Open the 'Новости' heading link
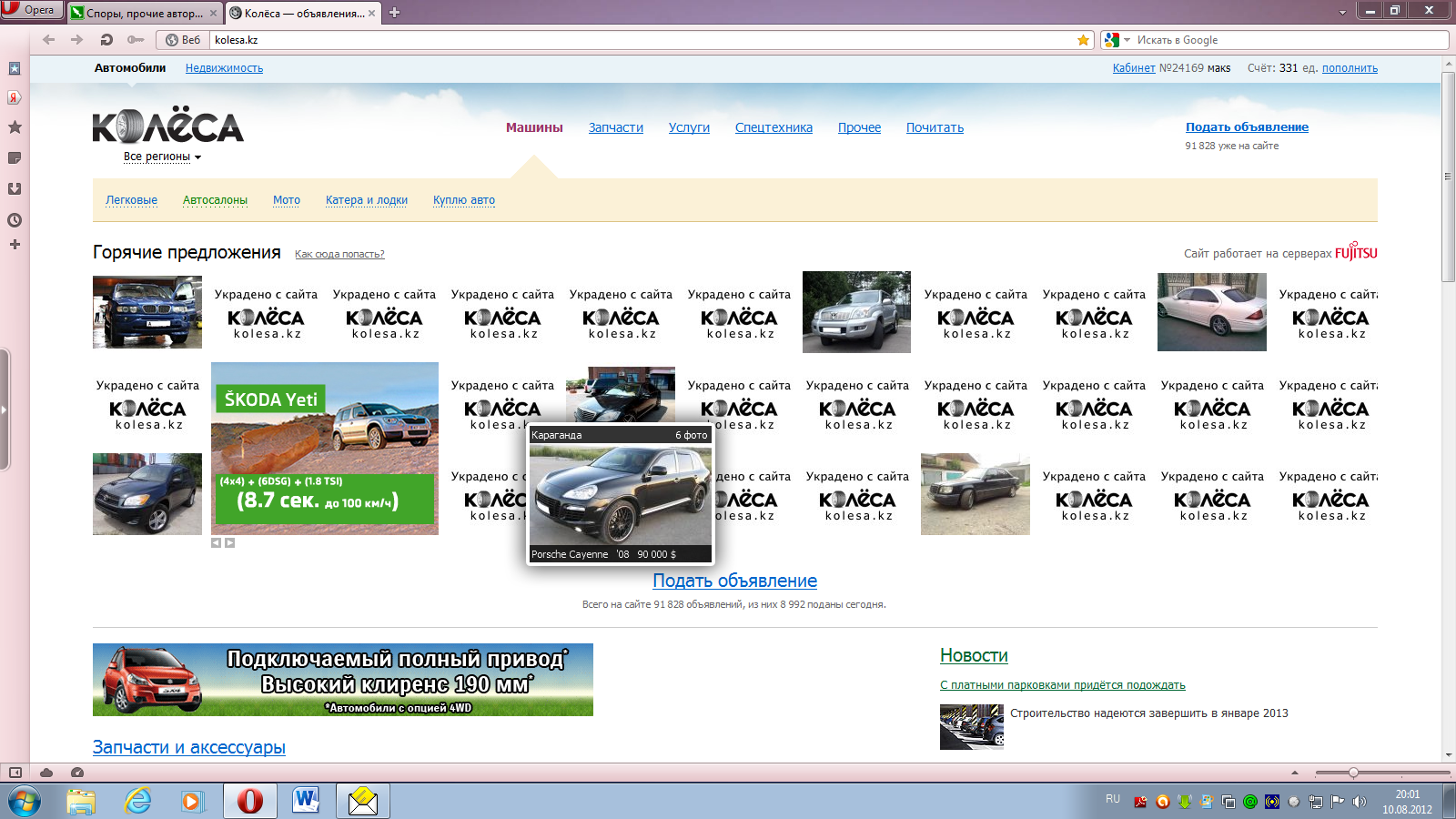This screenshot has height=819, width=1456. coord(974,655)
